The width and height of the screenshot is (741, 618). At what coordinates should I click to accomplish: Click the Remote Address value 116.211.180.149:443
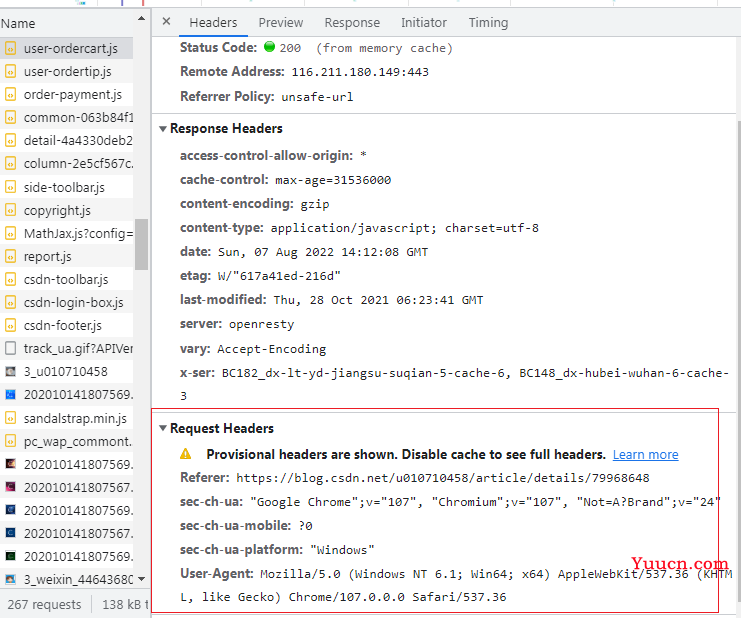tap(360, 72)
